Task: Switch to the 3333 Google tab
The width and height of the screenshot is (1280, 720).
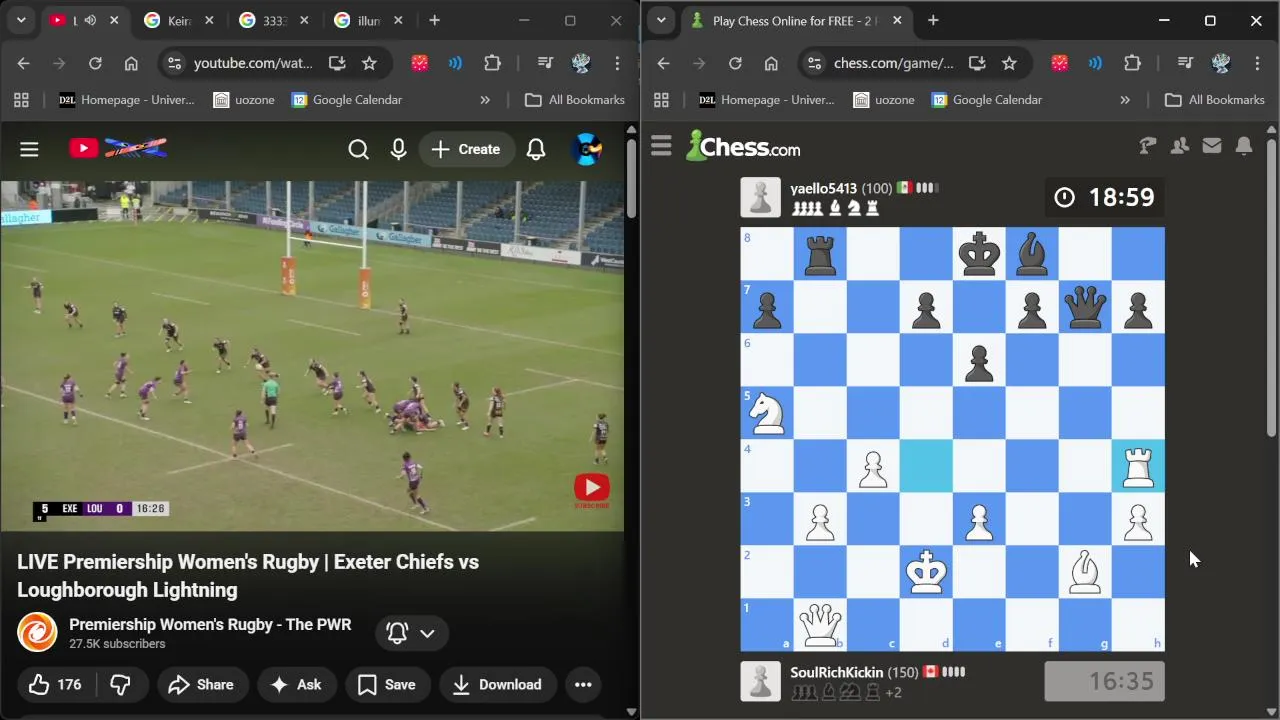Action: [274, 20]
